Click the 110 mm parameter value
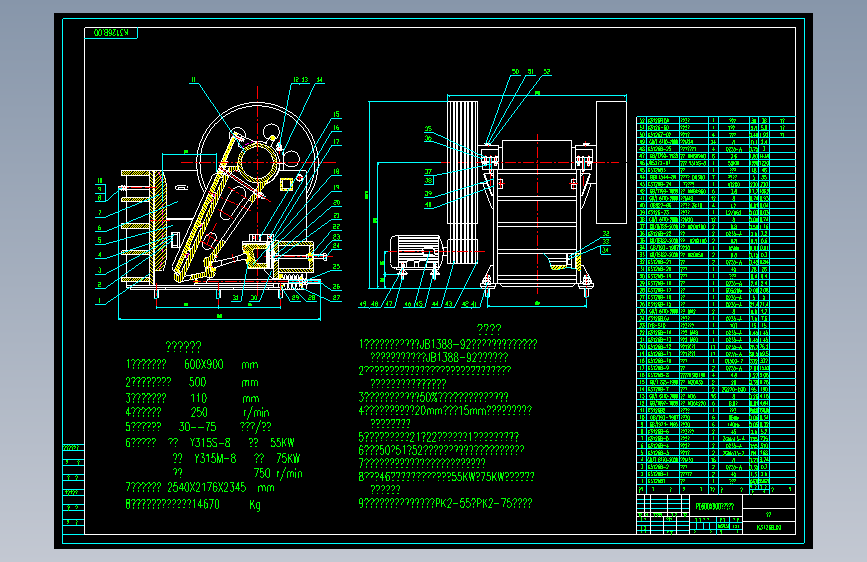 click(199, 398)
